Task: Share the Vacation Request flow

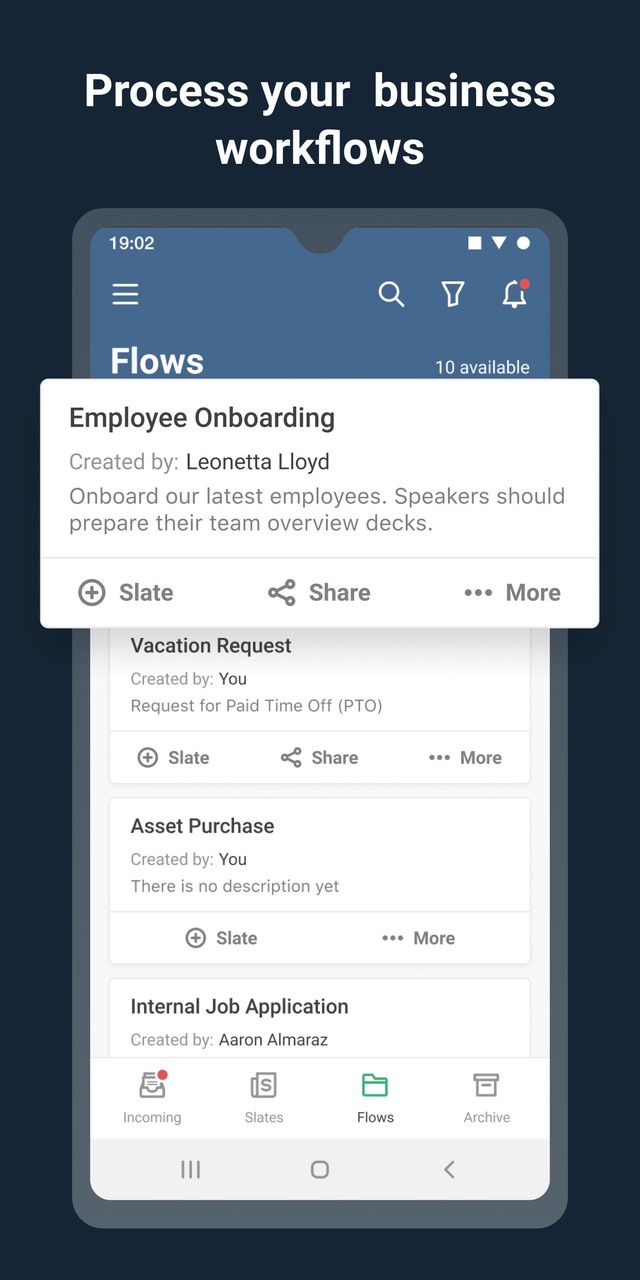Action: [x=318, y=757]
